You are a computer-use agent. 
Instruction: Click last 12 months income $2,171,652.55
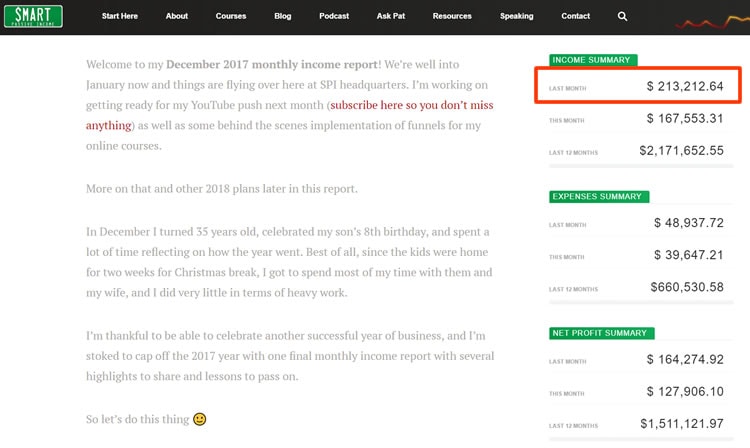[681, 151]
